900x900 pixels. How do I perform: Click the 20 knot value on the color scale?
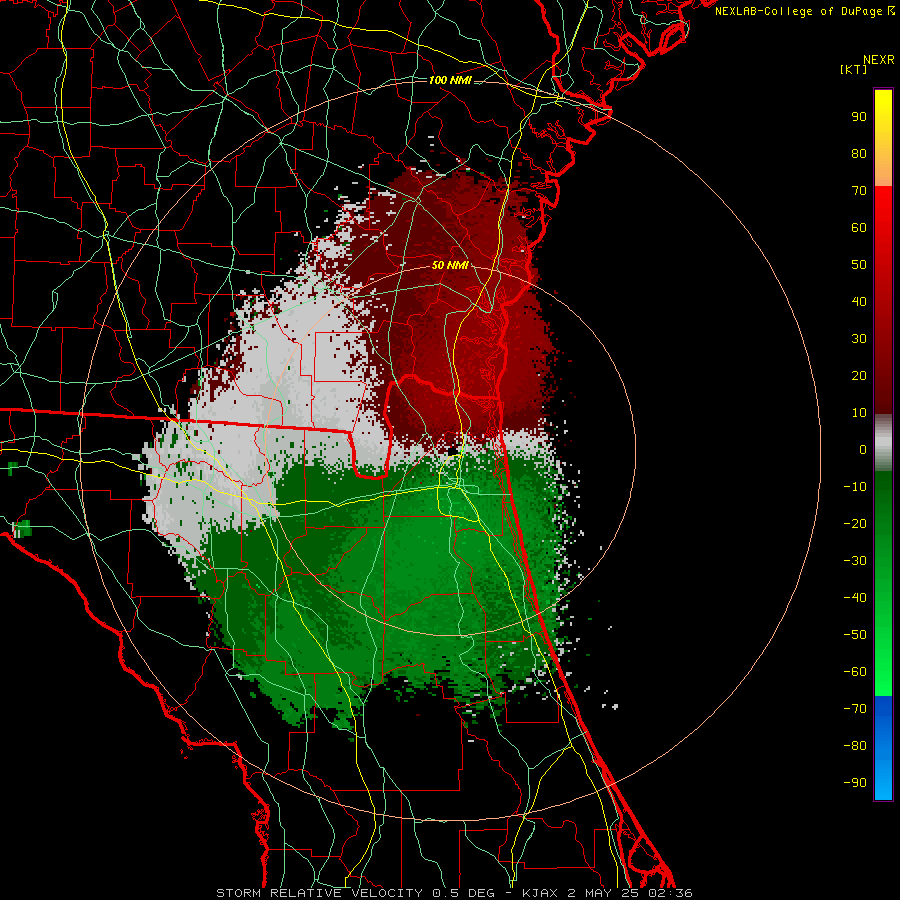(x=859, y=376)
